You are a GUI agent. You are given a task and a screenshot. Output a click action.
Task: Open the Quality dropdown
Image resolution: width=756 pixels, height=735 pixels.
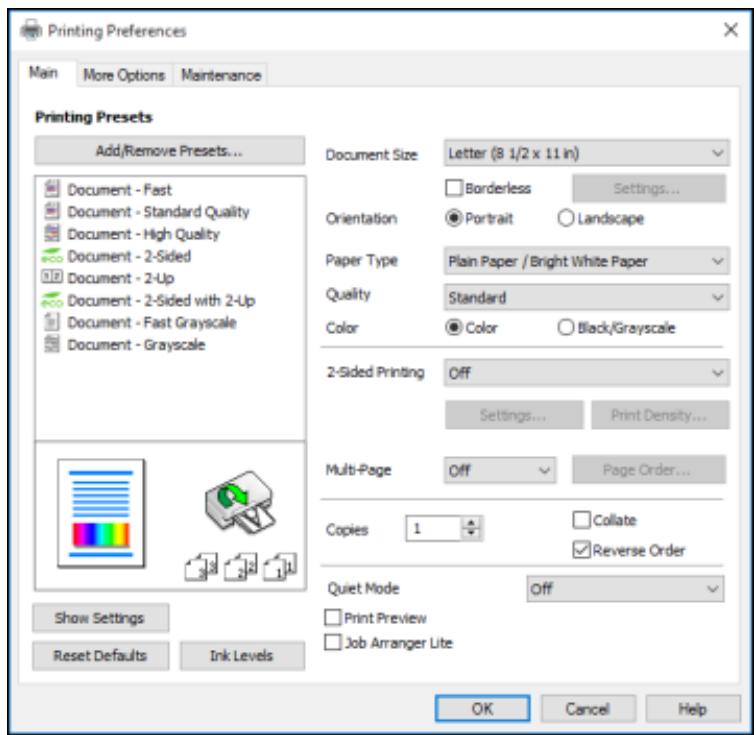pos(586,297)
